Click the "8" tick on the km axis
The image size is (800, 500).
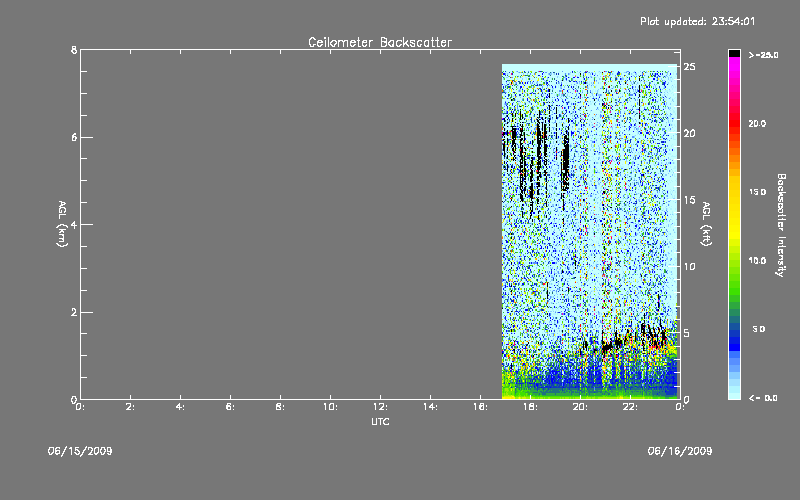click(x=74, y=50)
